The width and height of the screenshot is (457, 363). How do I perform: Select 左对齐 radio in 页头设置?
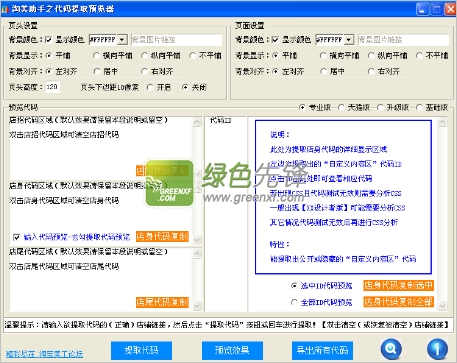point(49,71)
